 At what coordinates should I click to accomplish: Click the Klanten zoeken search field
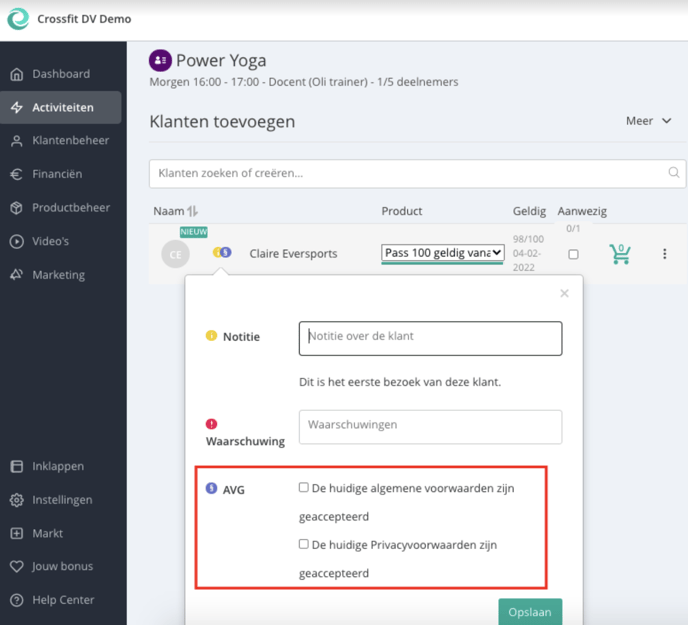pyautogui.click(x=410, y=173)
